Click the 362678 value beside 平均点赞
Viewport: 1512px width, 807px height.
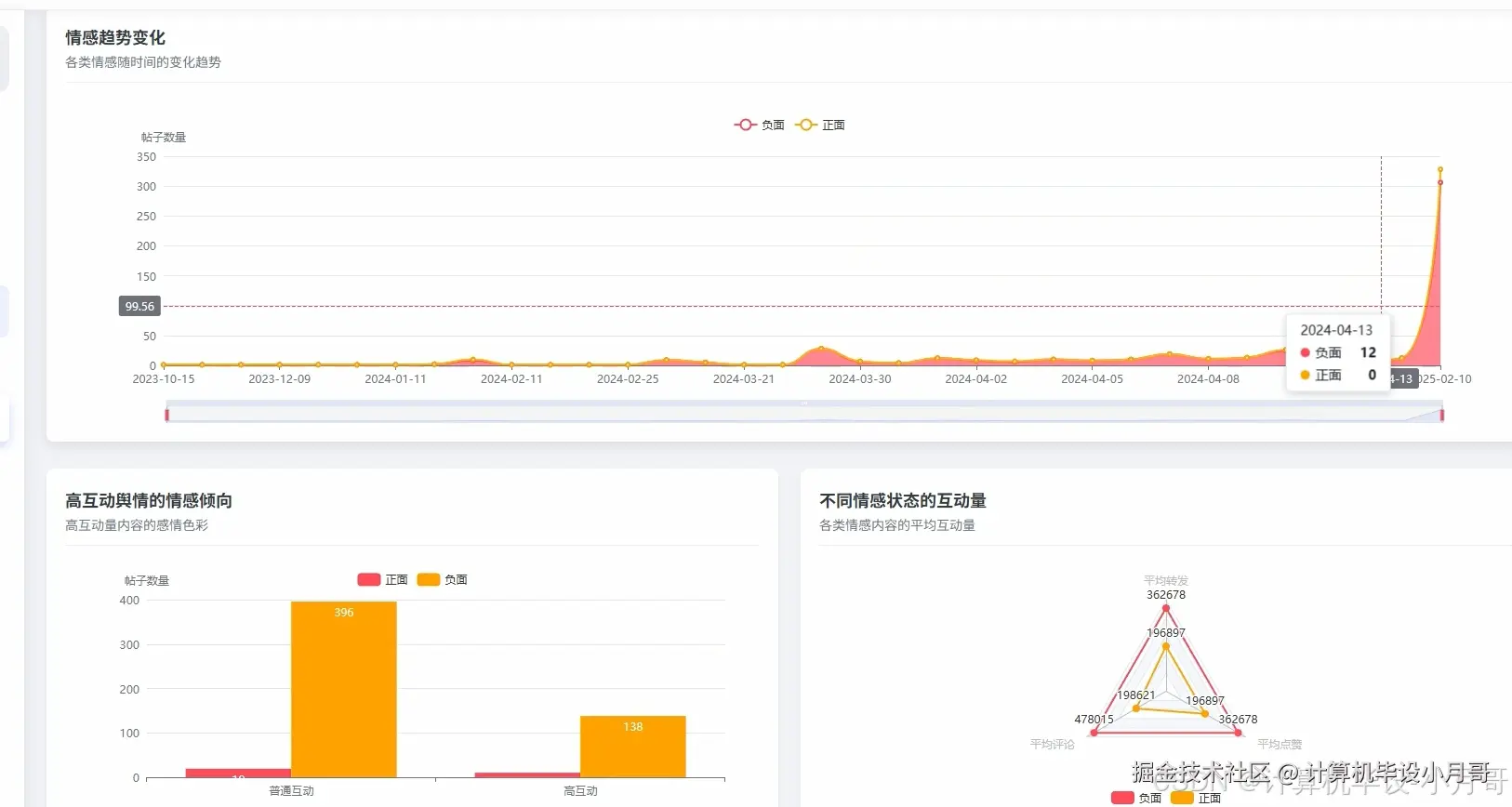(1238, 719)
